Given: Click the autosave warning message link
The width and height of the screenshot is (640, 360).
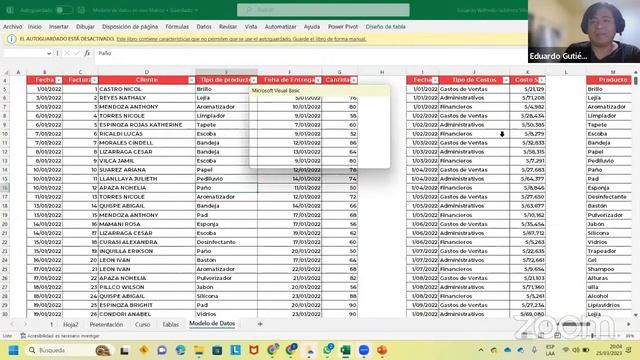Looking at the screenshot, I should coord(241,39).
